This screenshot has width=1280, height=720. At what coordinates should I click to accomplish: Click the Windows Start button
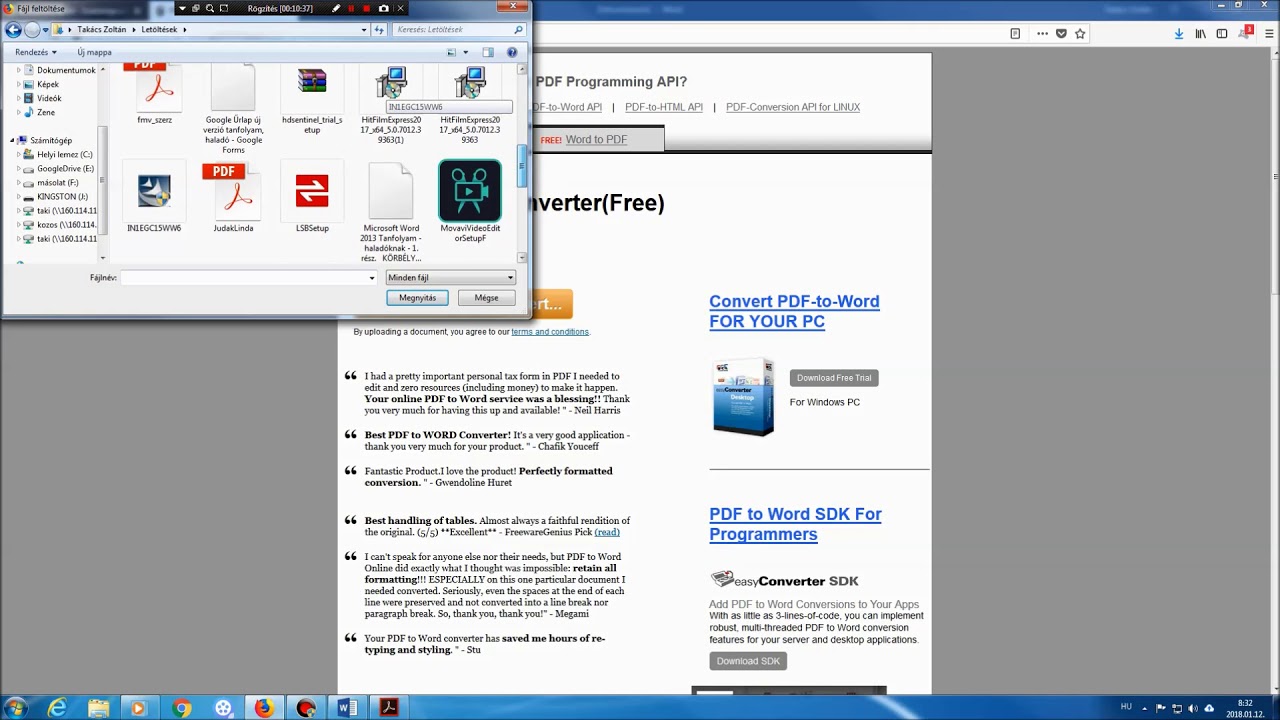click(16, 708)
